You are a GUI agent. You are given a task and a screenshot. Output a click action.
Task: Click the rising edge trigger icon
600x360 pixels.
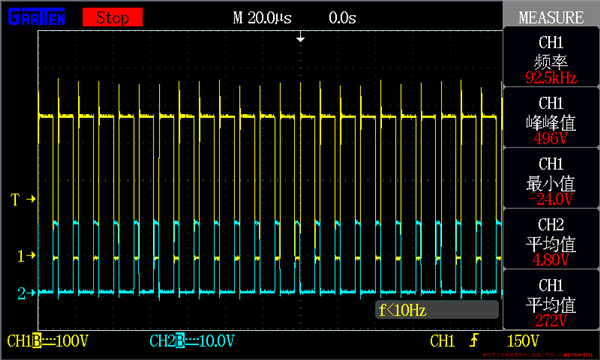click(x=474, y=340)
